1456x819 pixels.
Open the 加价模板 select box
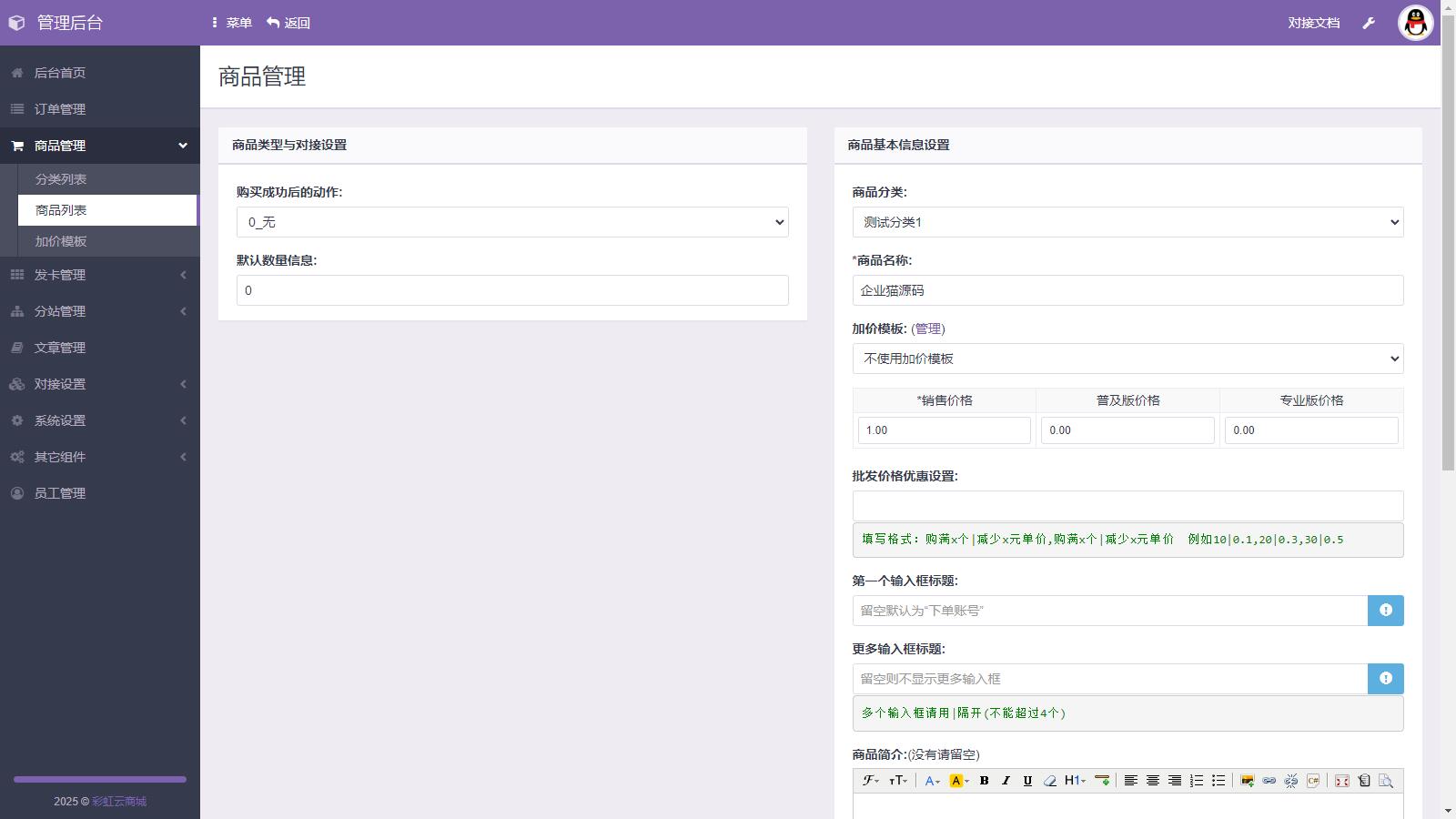click(x=1127, y=359)
